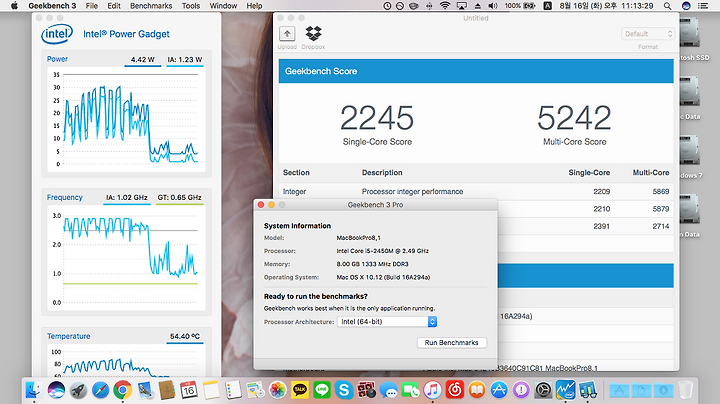Viewport: 720px width, 404px height.
Task: Click the Siri icon in menu bar
Action: point(686,6)
